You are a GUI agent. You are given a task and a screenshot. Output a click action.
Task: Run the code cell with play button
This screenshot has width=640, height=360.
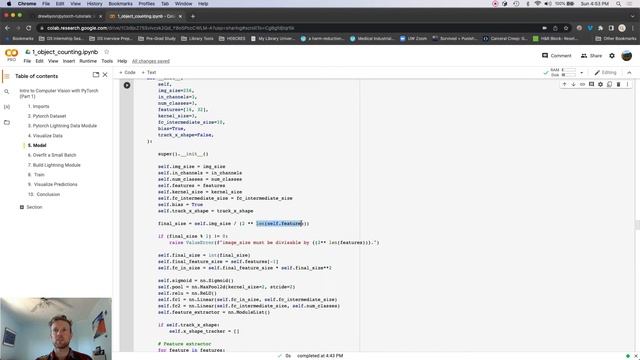(x=127, y=85)
